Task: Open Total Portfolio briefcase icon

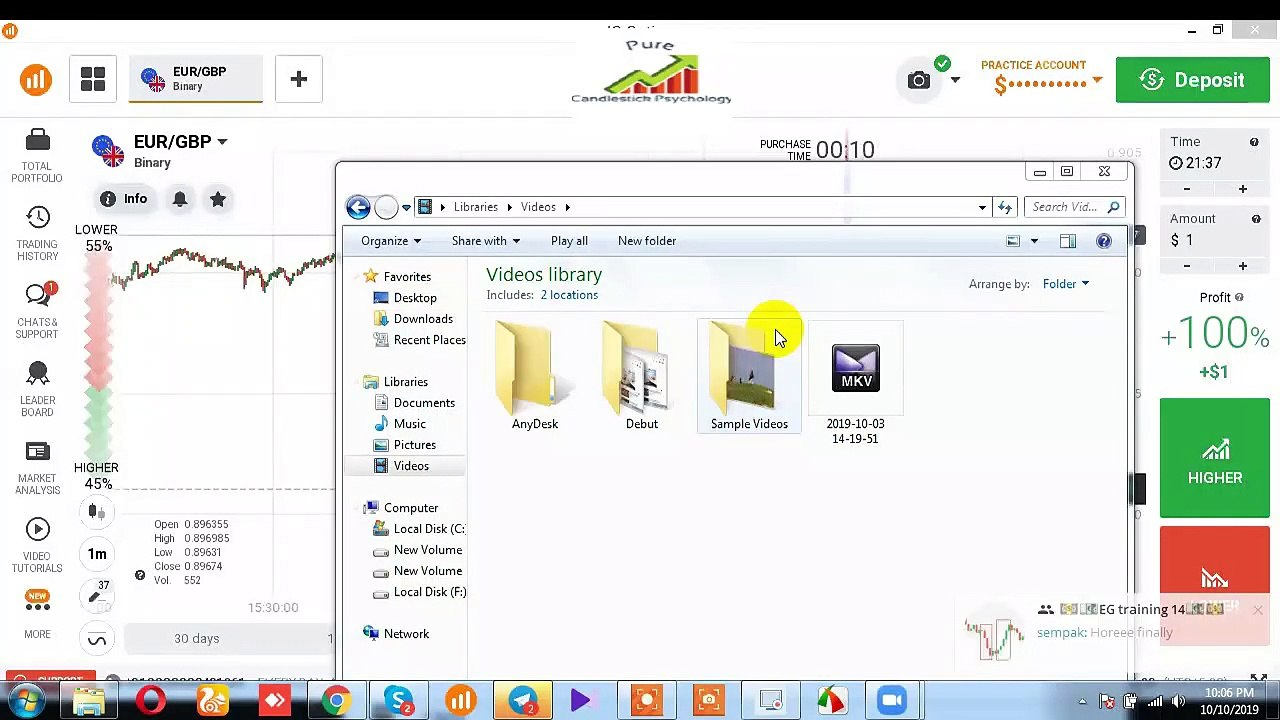Action: (x=37, y=140)
